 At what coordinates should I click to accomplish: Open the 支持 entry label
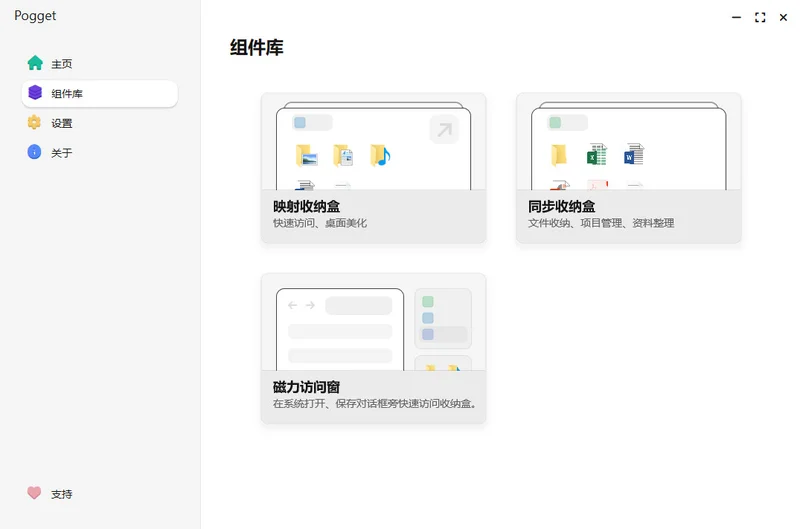[x=62, y=494]
